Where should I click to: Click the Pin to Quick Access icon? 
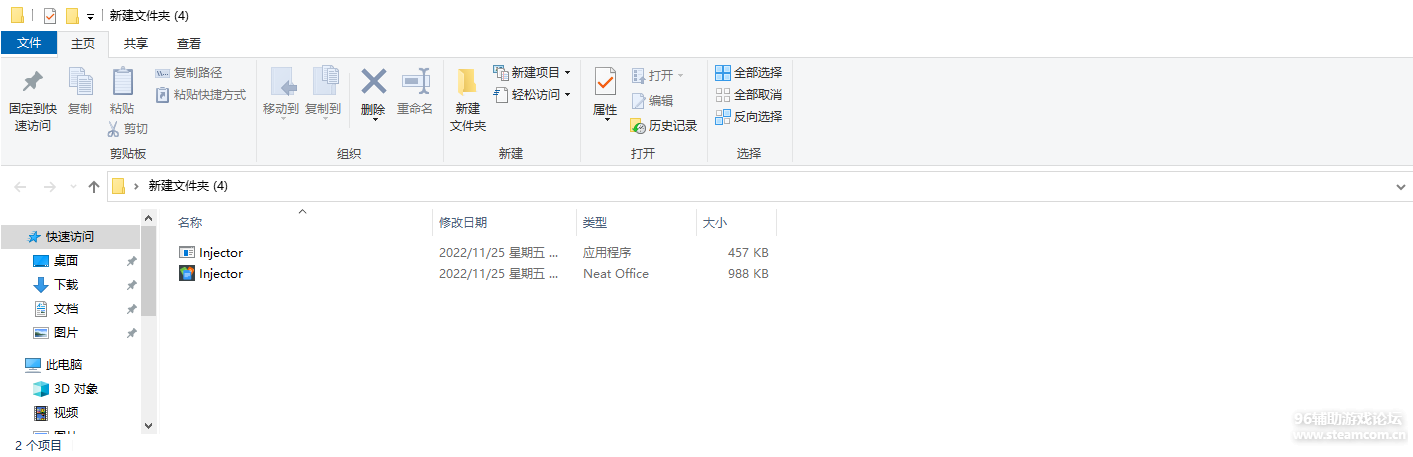pos(32,82)
